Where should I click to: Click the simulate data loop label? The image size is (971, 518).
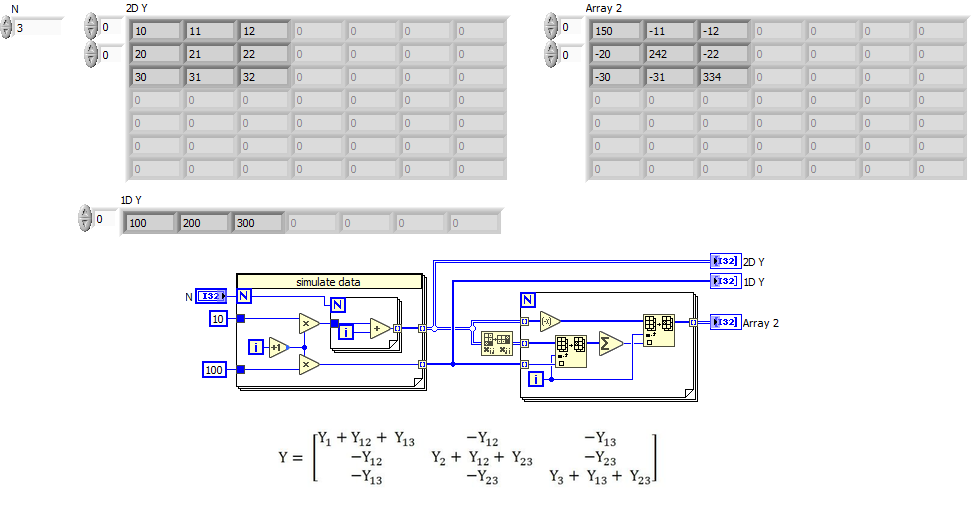[329, 282]
